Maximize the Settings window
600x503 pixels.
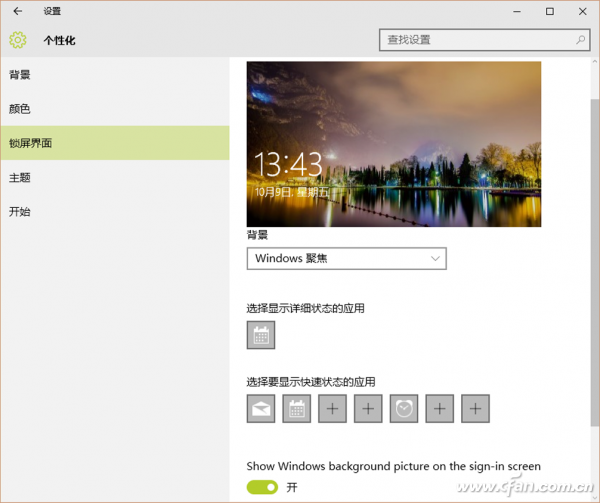(x=550, y=11)
